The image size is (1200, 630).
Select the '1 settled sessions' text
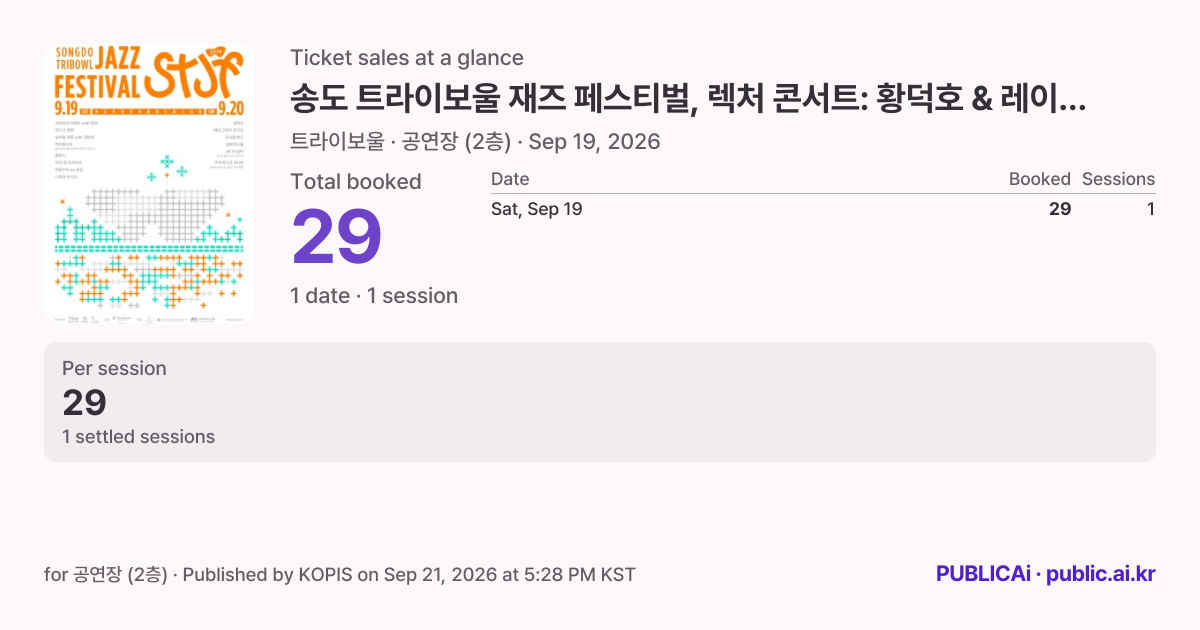click(x=138, y=437)
